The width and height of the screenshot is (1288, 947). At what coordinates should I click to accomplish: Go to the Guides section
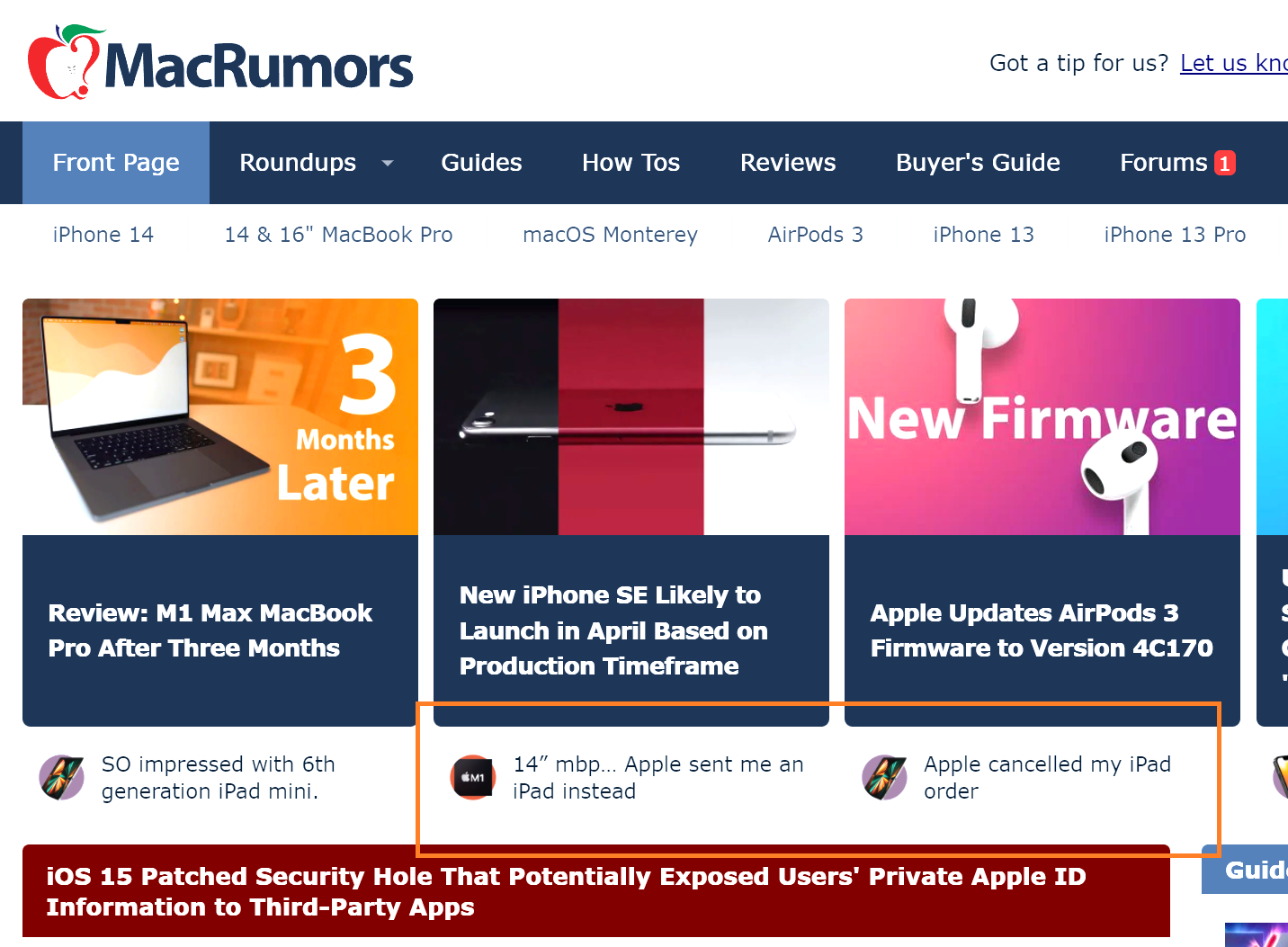click(x=481, y=163)
